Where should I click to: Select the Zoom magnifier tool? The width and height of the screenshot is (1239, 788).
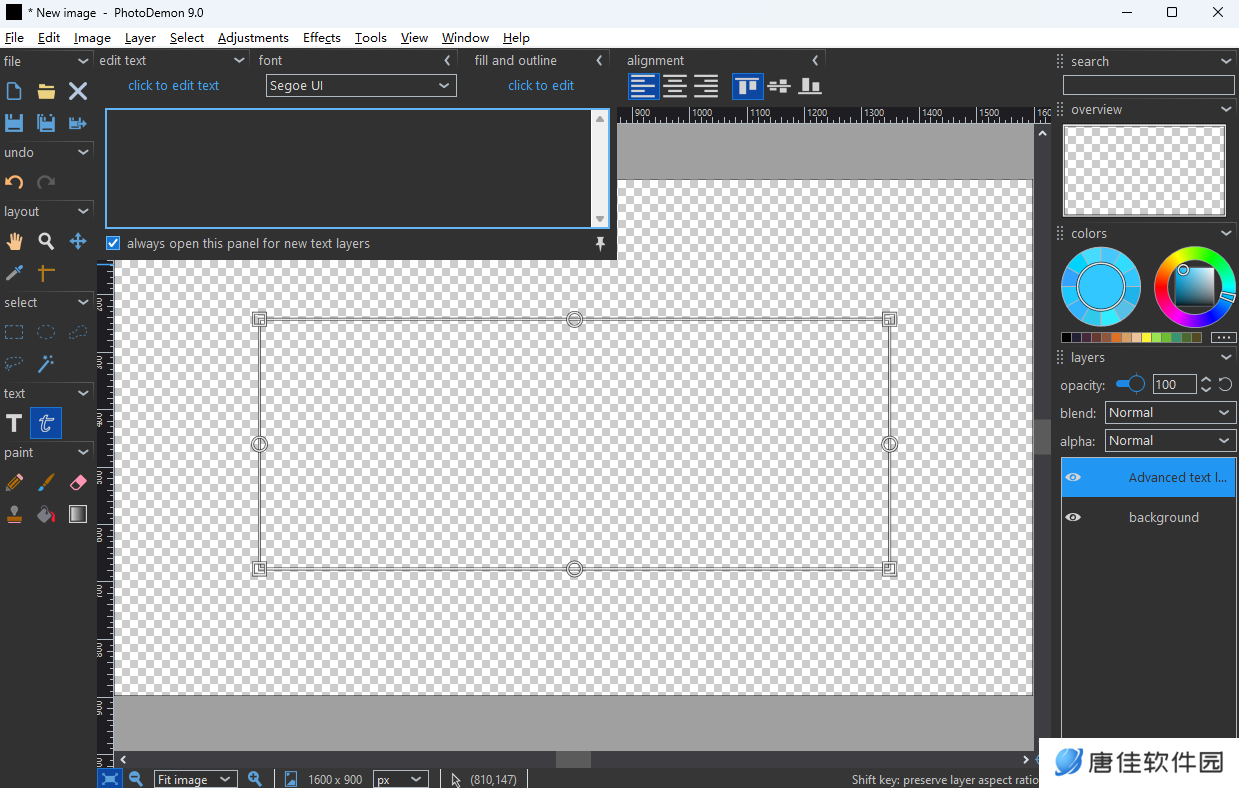click(x=46, y=241)
